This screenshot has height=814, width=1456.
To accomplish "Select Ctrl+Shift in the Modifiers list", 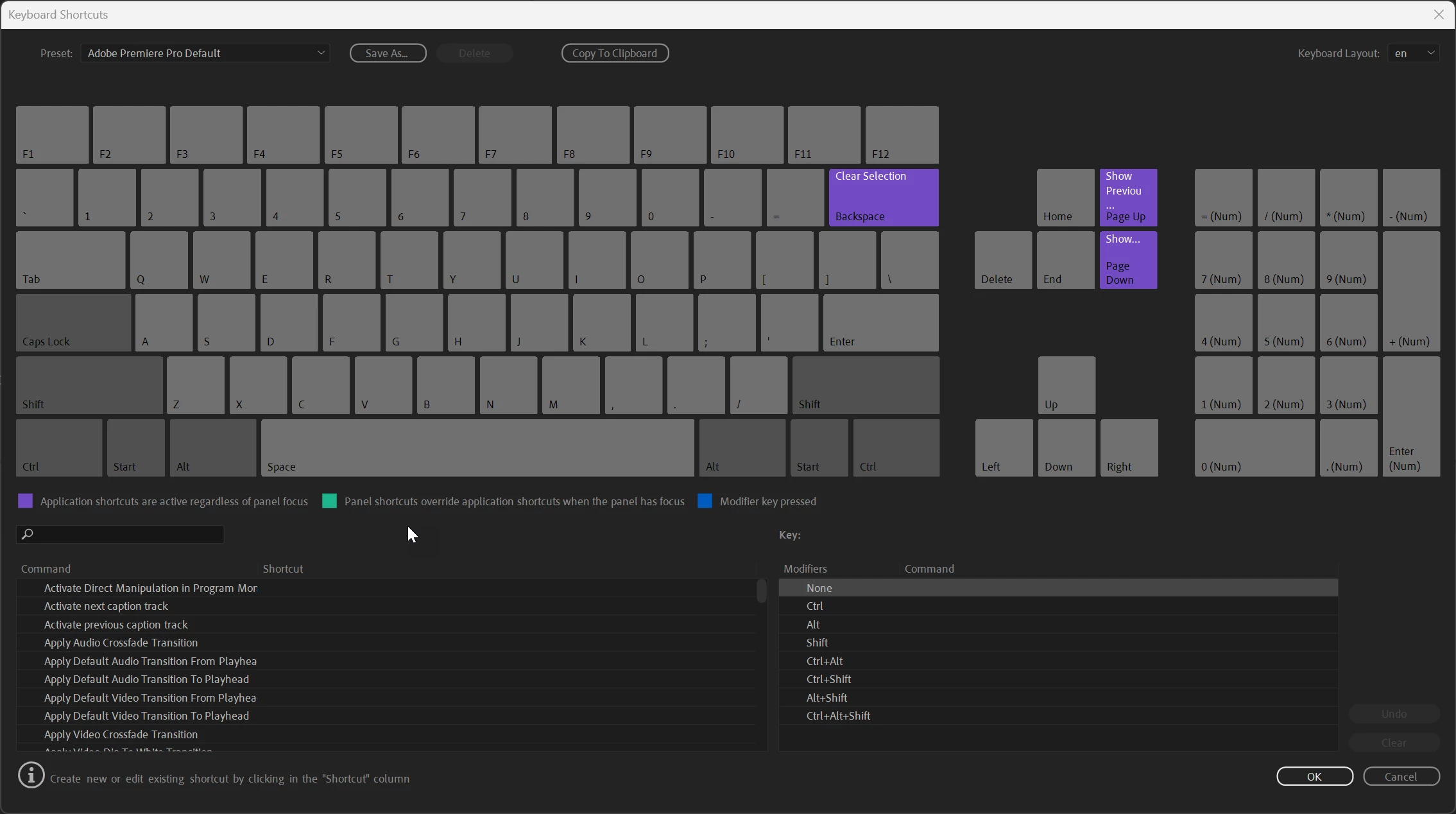I will (828, 679).
